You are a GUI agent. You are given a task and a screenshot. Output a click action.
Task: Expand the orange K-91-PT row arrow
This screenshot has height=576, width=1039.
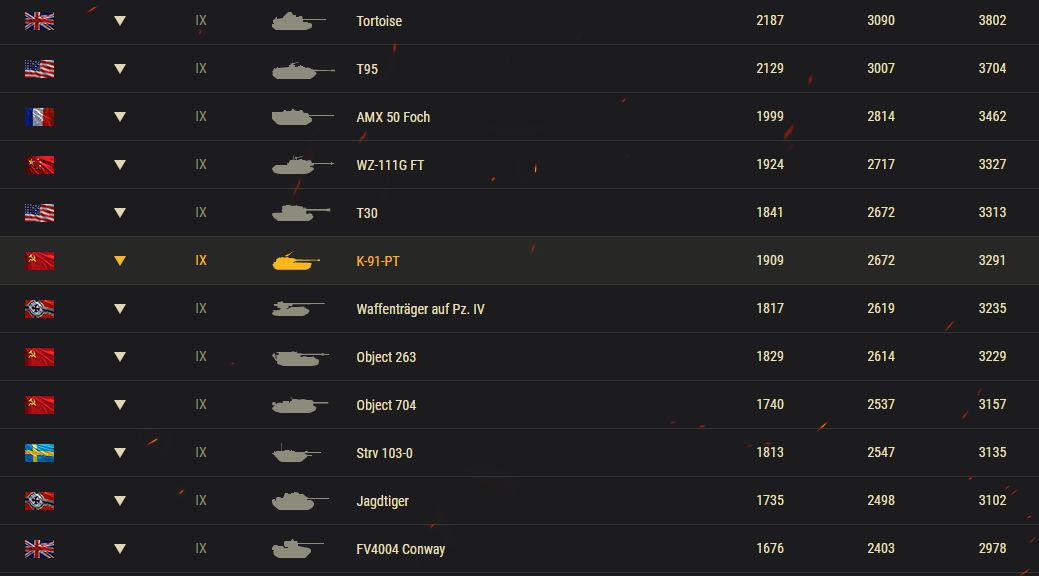coord(120,261)
